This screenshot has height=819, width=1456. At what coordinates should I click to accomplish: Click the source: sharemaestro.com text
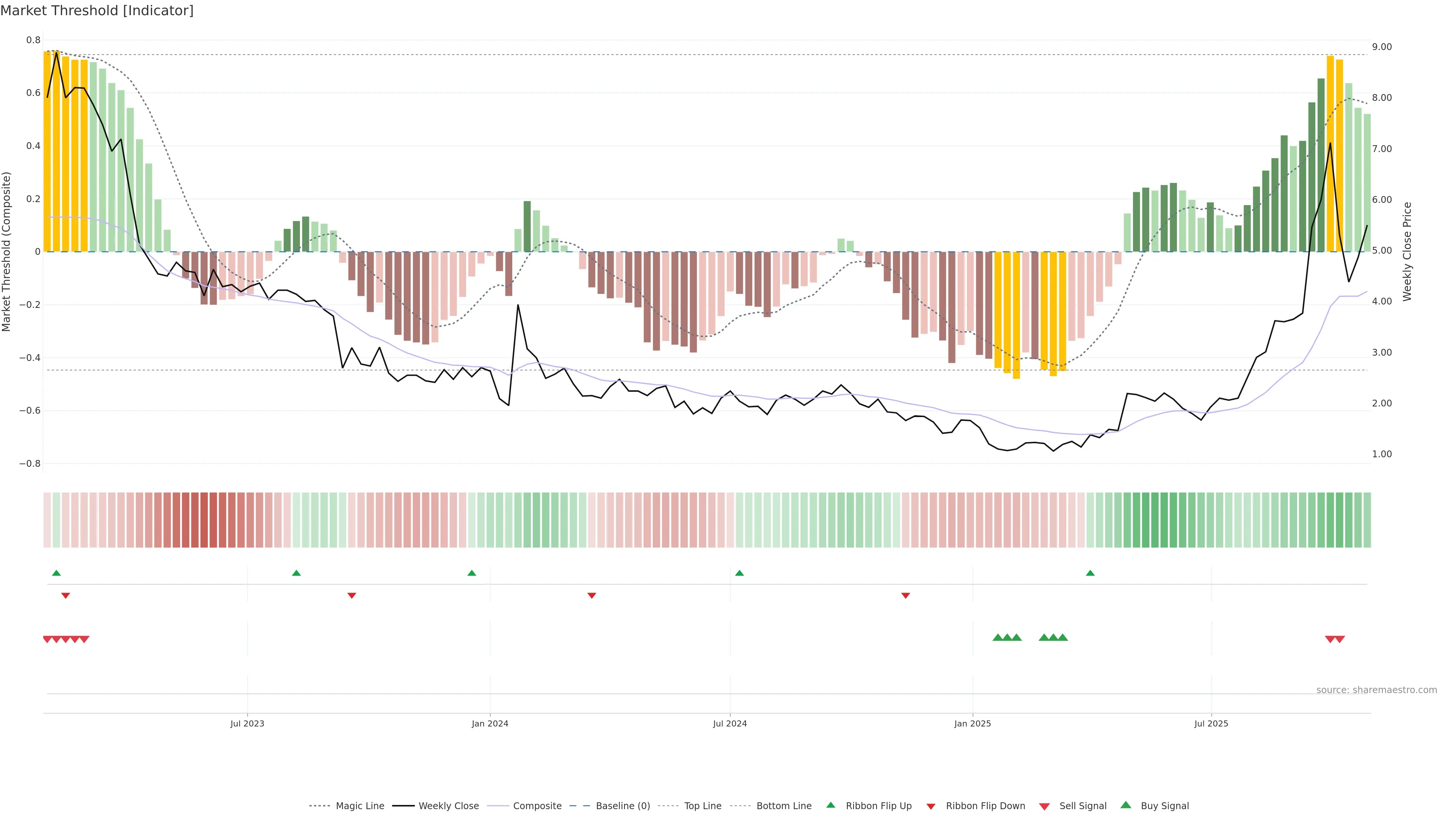pos(1376,690)
